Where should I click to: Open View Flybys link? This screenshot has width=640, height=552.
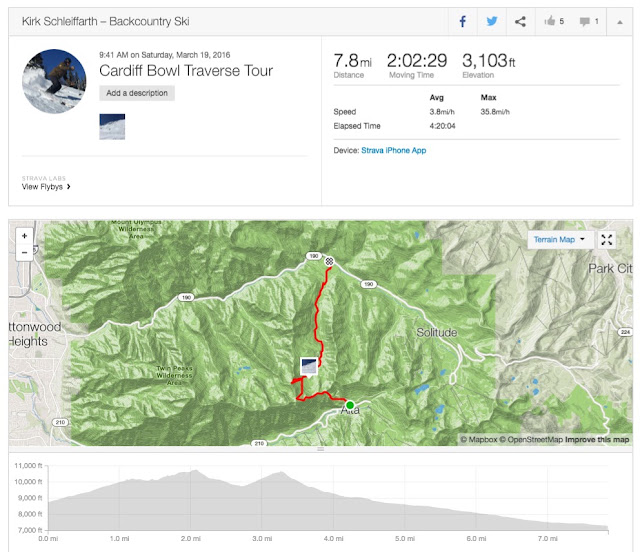tap(46, 187)
